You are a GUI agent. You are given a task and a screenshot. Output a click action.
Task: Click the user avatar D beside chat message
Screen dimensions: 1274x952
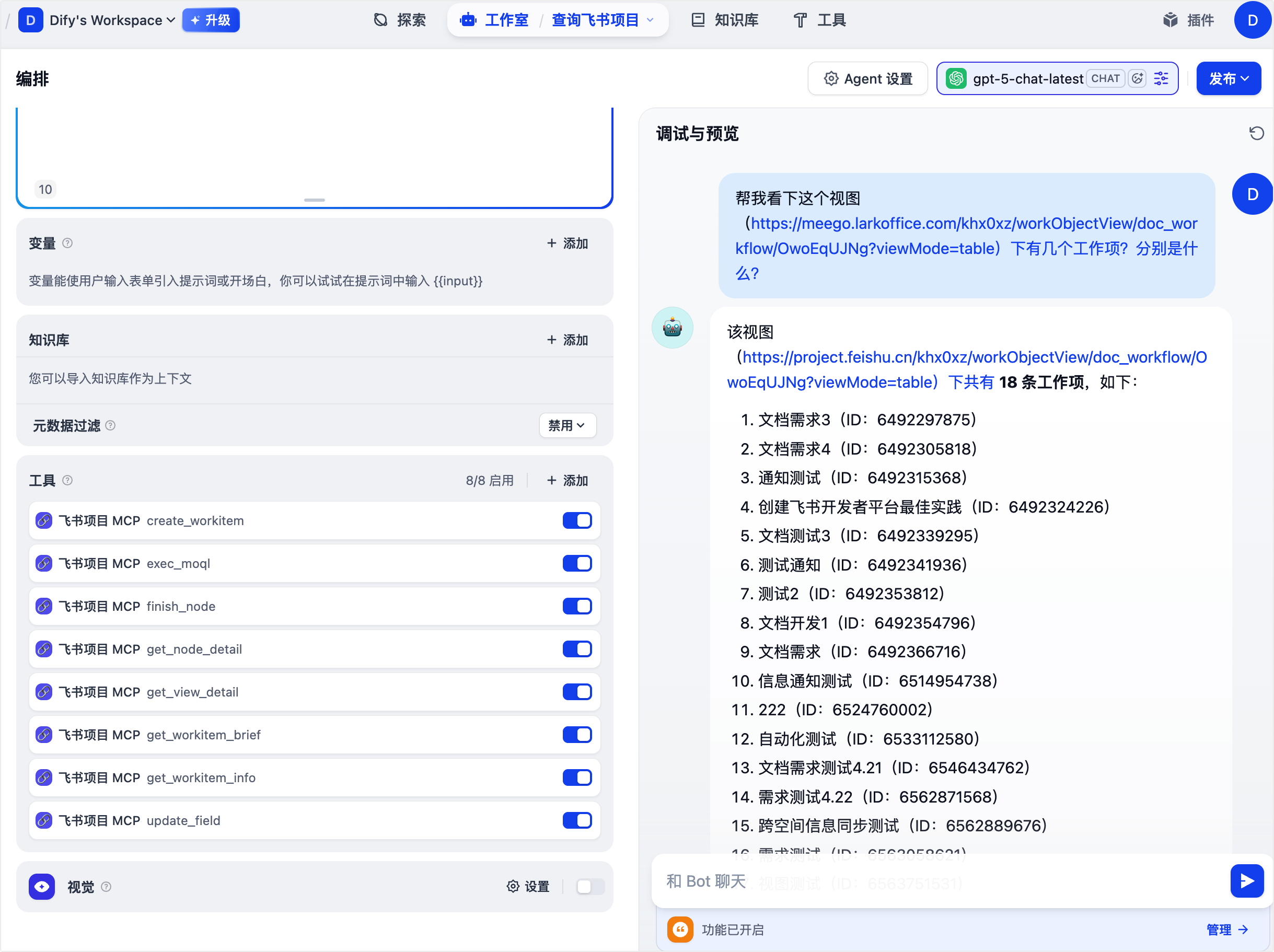(x=1253, y=194)
